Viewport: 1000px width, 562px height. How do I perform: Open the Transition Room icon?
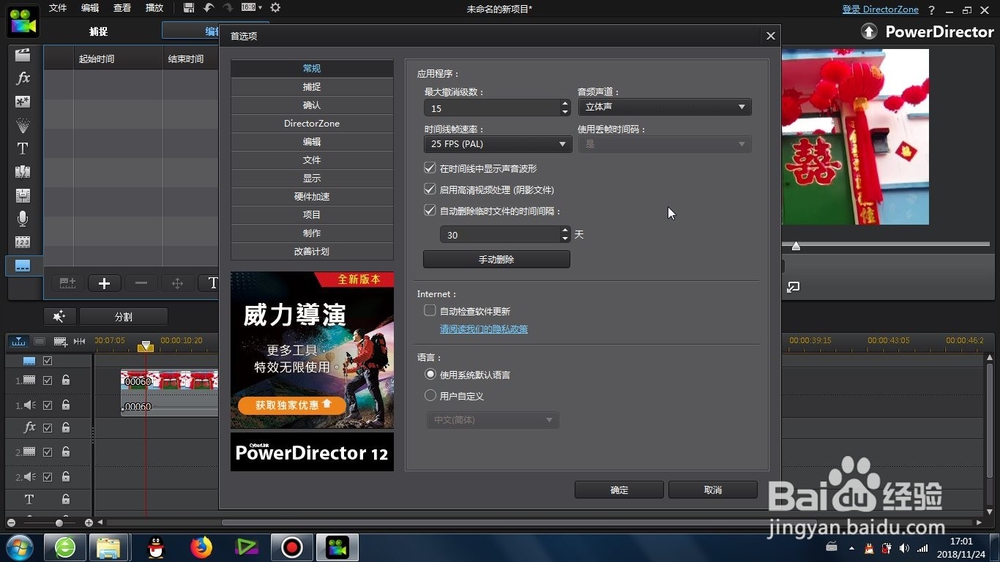(x=22, y=172)
